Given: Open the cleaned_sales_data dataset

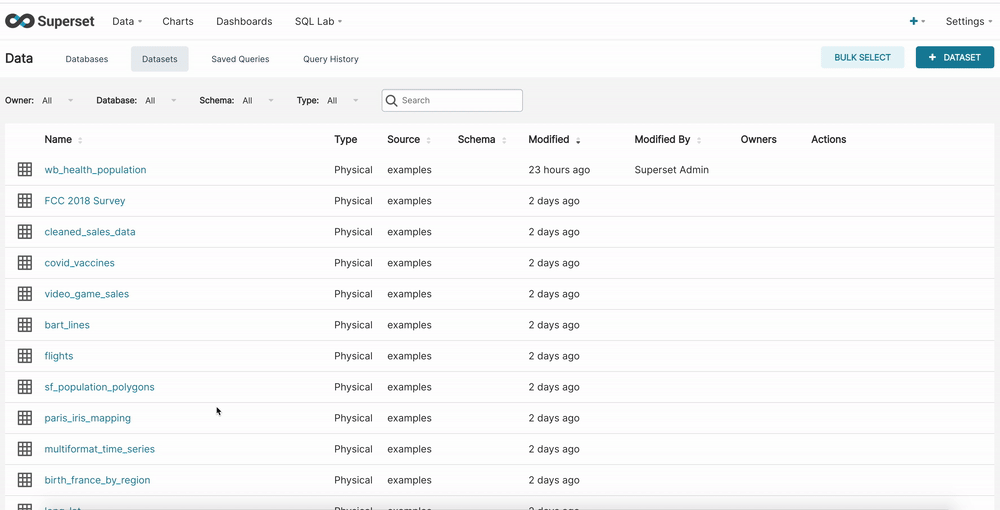Looking at the screenshot, I should [x=90, y=231].
